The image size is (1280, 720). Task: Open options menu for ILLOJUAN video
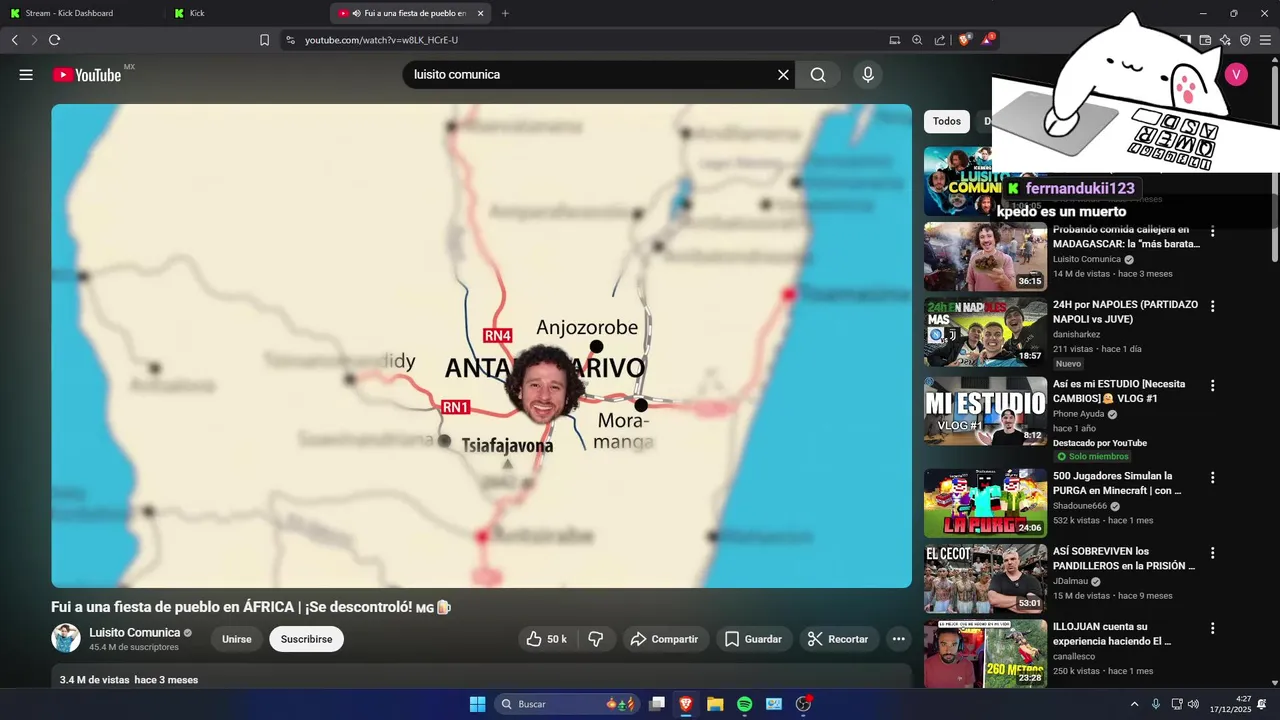coord(1213,629)
